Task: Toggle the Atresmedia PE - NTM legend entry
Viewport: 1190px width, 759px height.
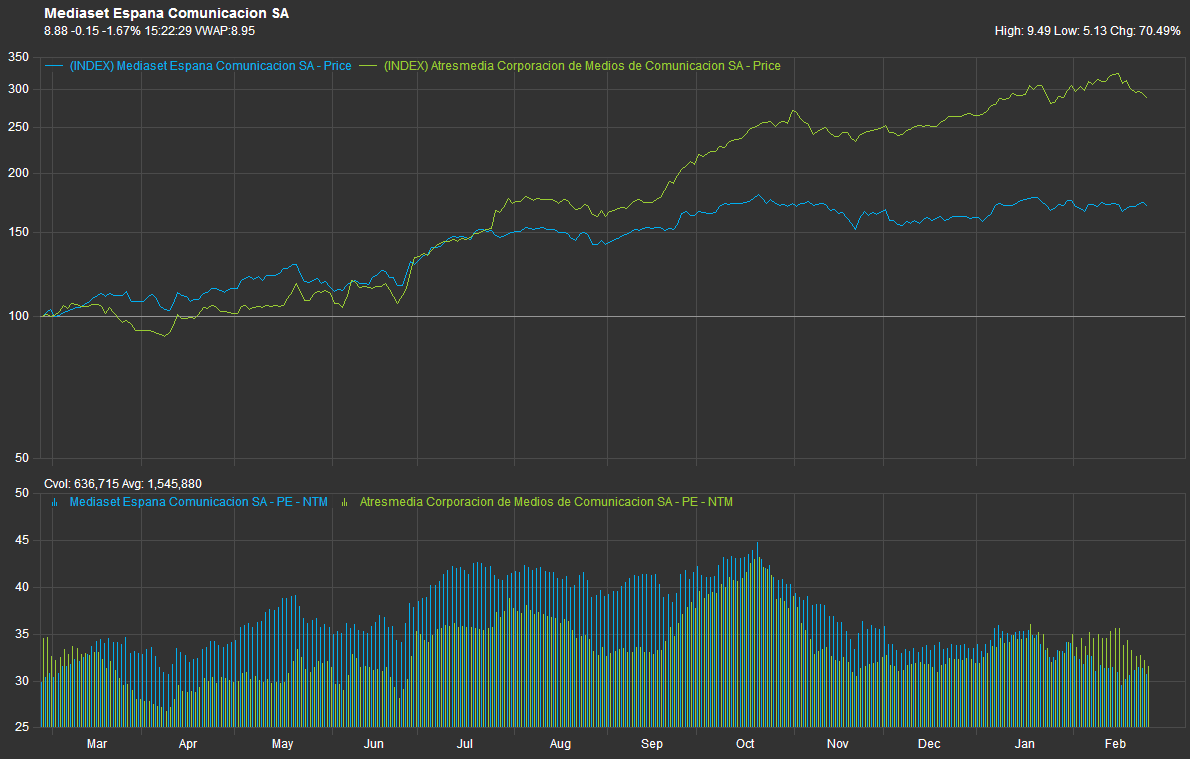Action: pos(545,502)
